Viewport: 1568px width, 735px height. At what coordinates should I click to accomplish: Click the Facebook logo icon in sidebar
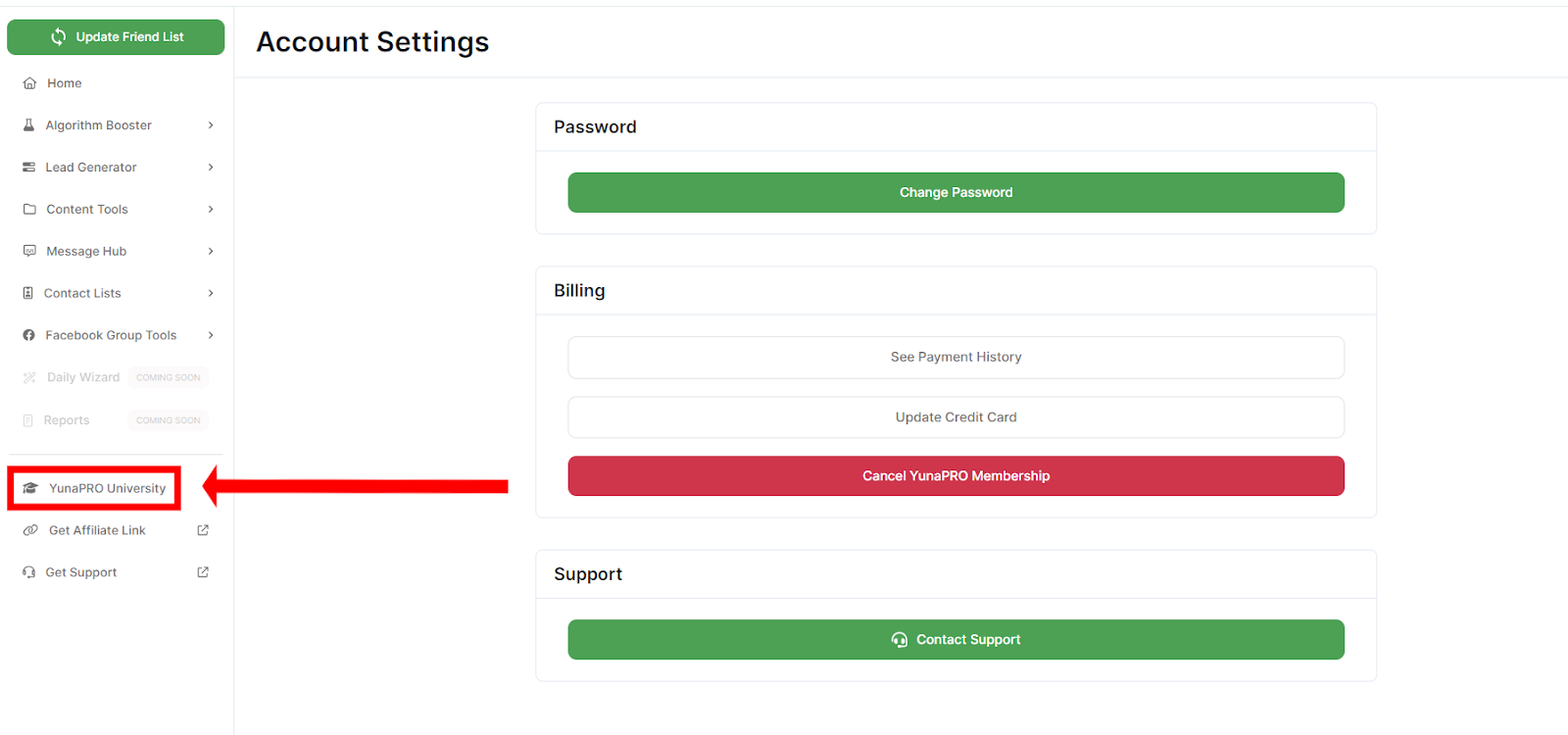pyautogui.click(x=28, y=335)
